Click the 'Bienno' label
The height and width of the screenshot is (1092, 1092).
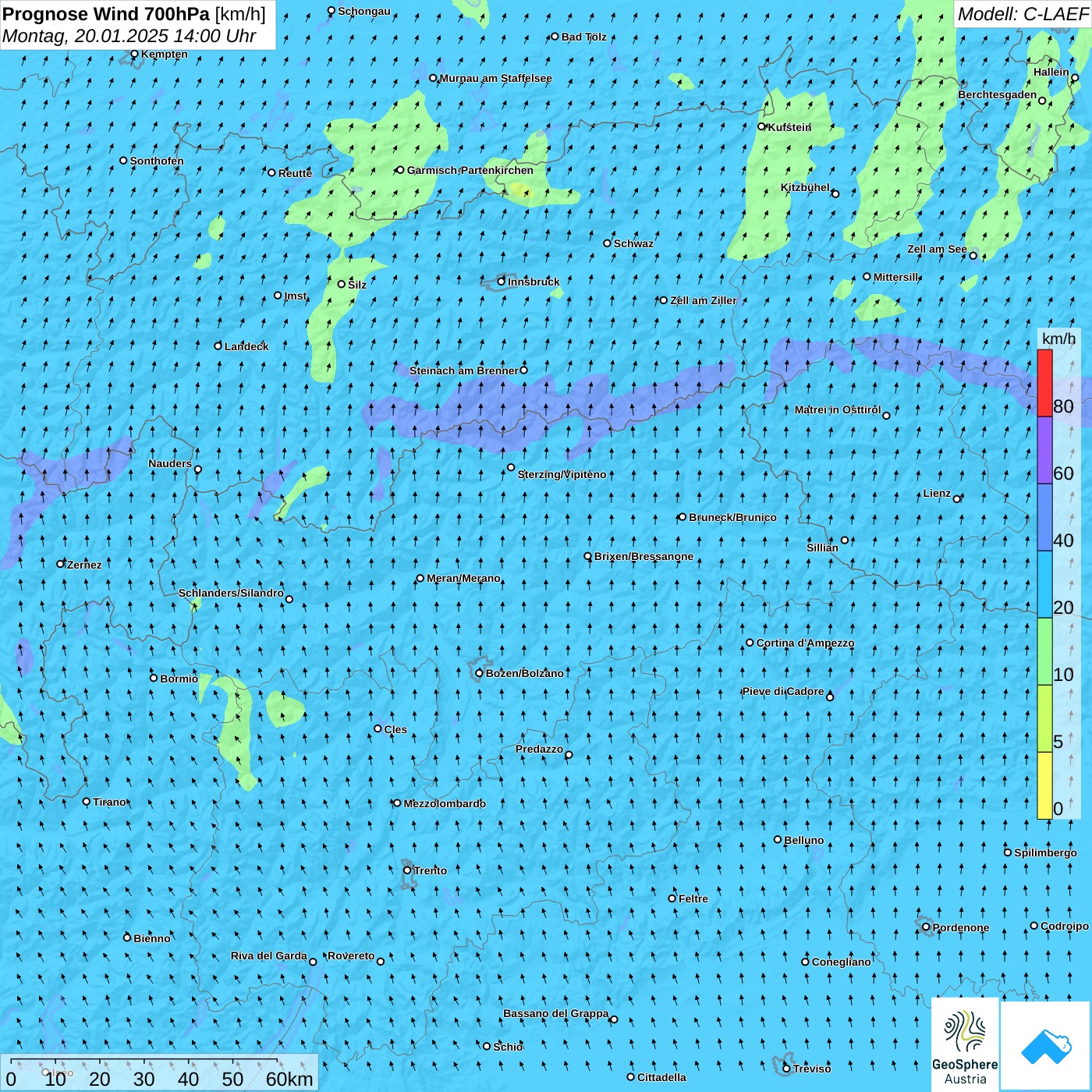[x=152, y=938]
